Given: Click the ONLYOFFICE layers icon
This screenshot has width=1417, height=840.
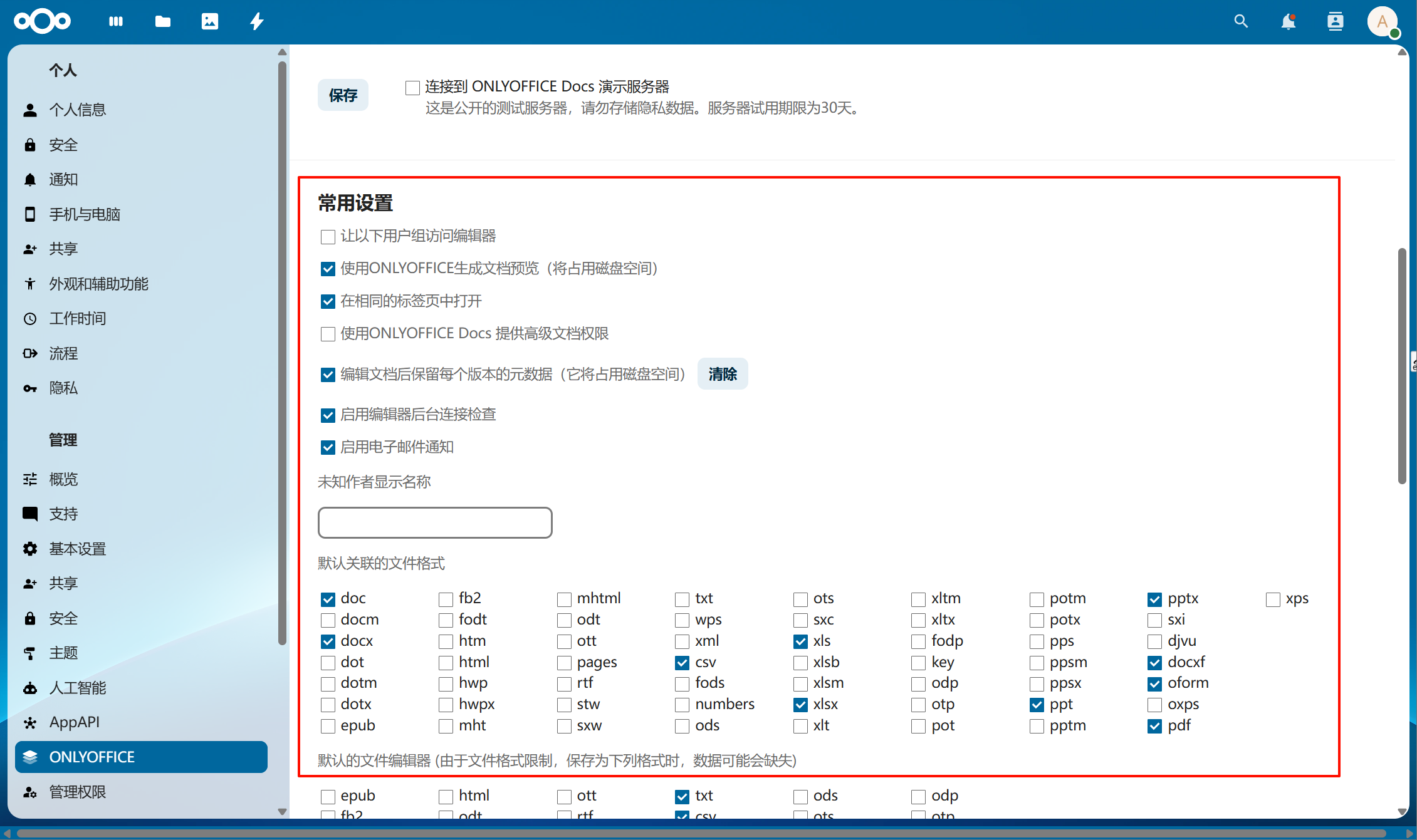Looking at the screenshot, I should click(x=30, y=757).
